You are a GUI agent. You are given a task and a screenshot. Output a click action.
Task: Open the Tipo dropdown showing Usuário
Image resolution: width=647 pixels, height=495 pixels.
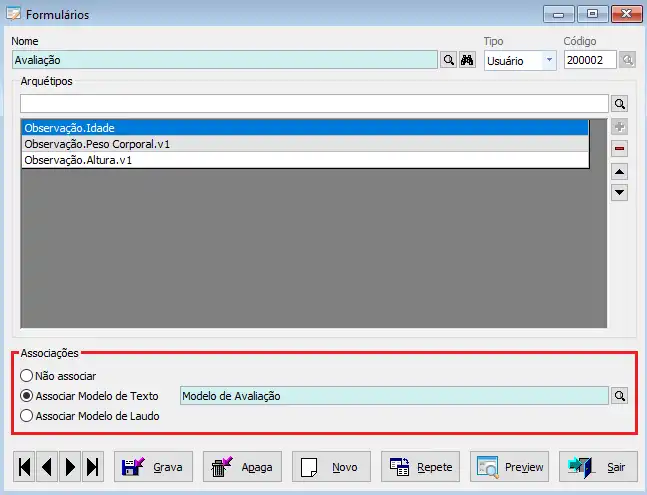[520, 61]
